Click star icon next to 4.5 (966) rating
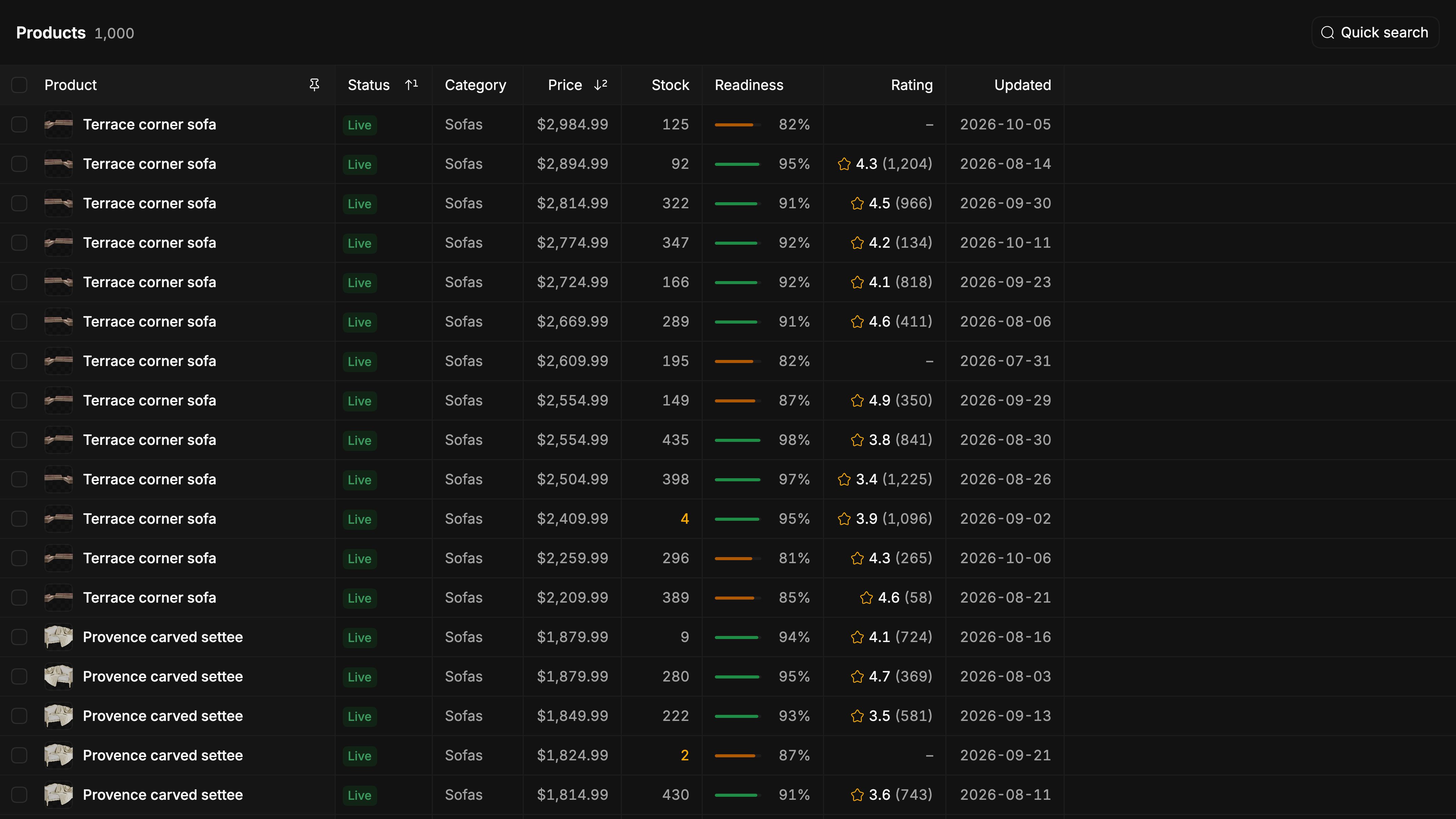 [857, 204]
